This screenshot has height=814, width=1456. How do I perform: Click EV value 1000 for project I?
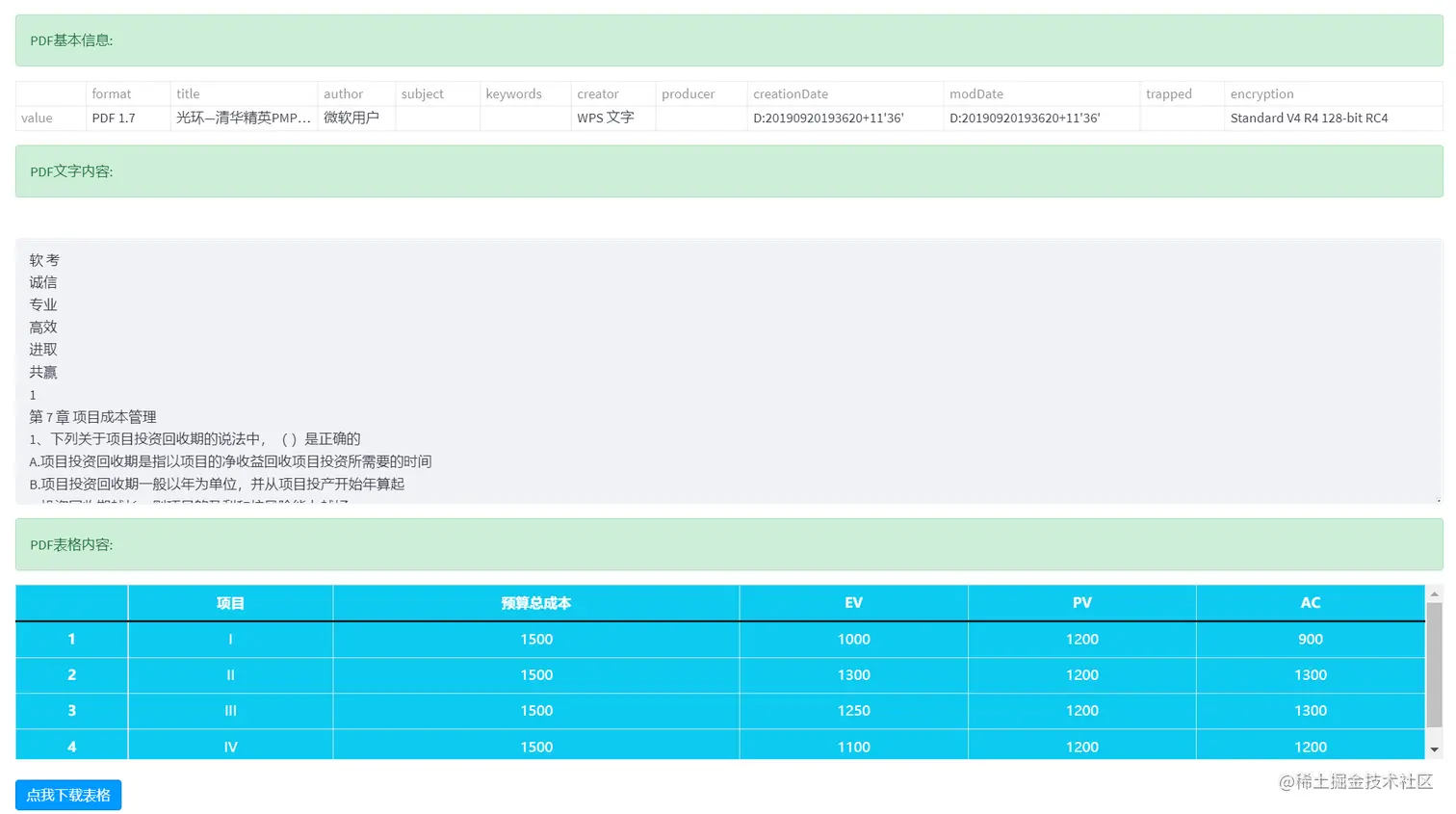(x=853, y=640)
